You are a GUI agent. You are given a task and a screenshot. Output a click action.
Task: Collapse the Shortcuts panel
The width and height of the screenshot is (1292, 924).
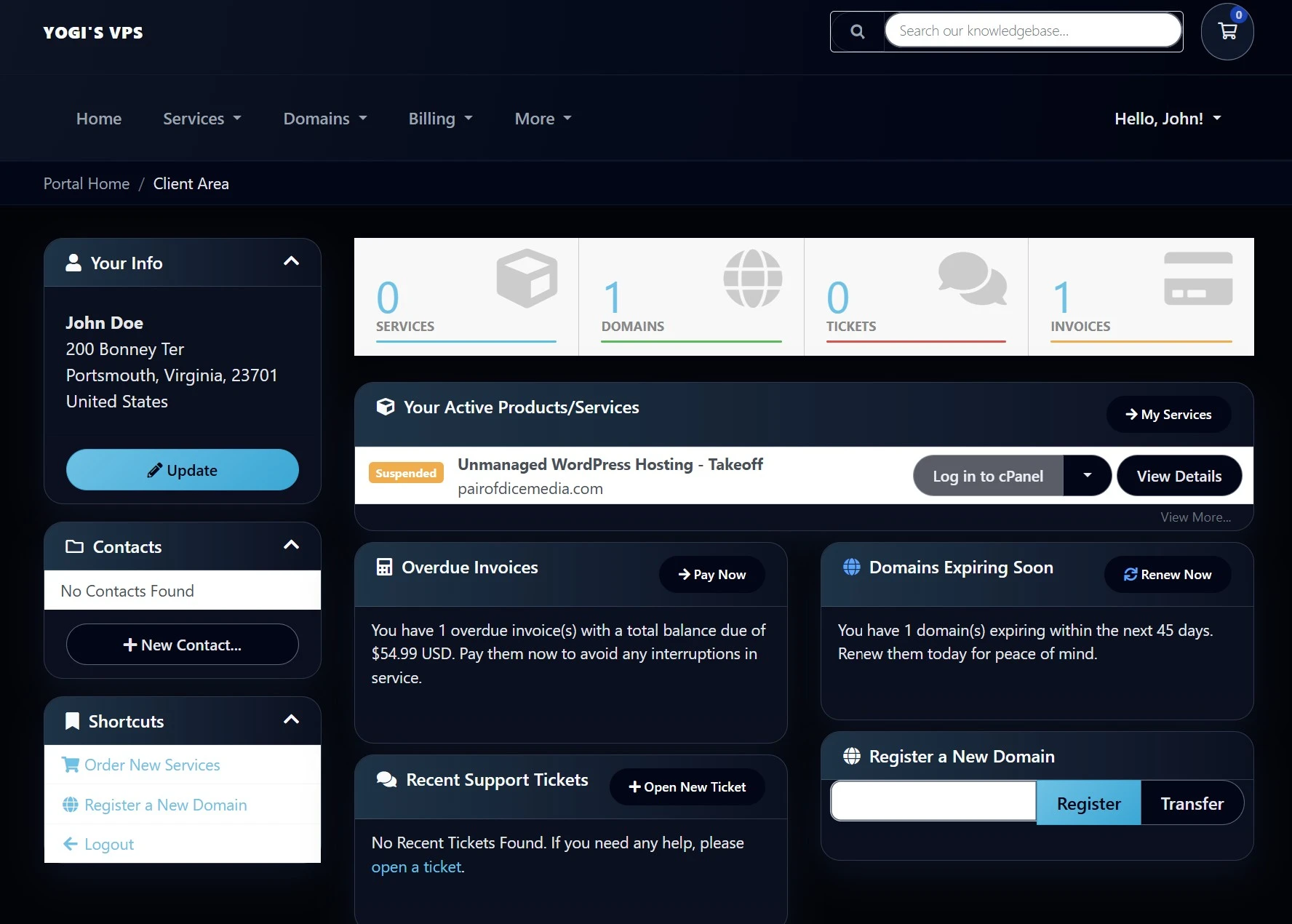[291, 720]
